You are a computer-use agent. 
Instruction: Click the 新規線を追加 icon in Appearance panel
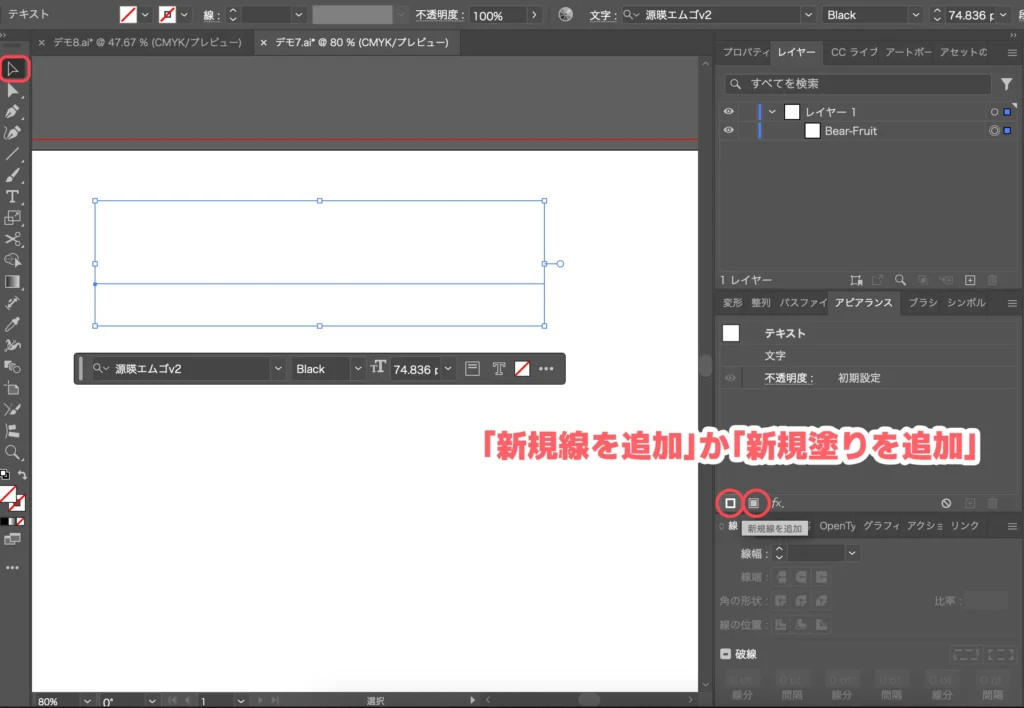(x=730, y=503)
